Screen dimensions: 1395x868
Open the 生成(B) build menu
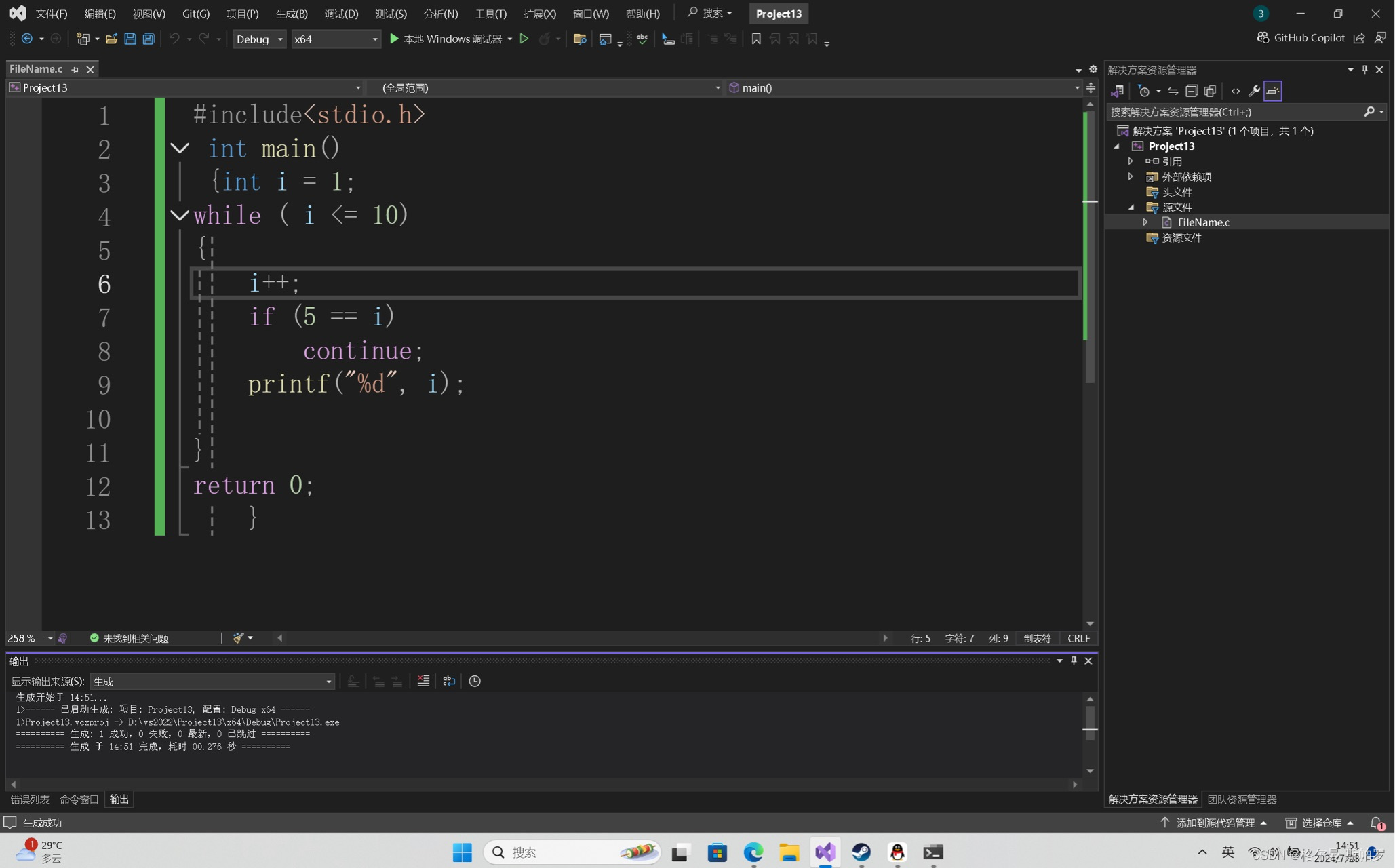point(292,14)
